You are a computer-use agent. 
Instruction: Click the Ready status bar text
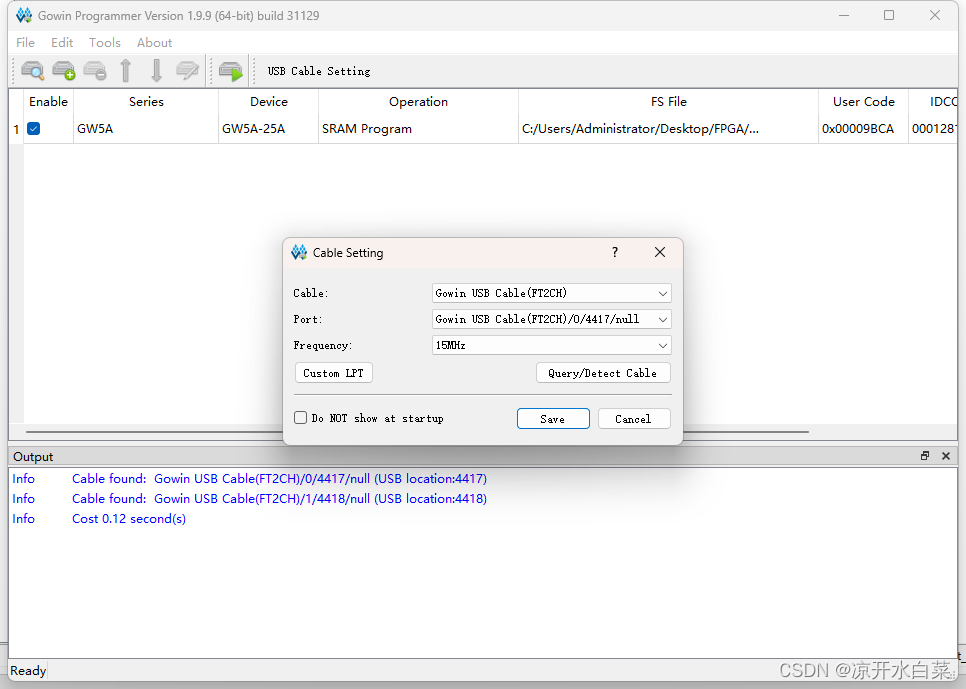pyautogui.click(x=28, y=671)
